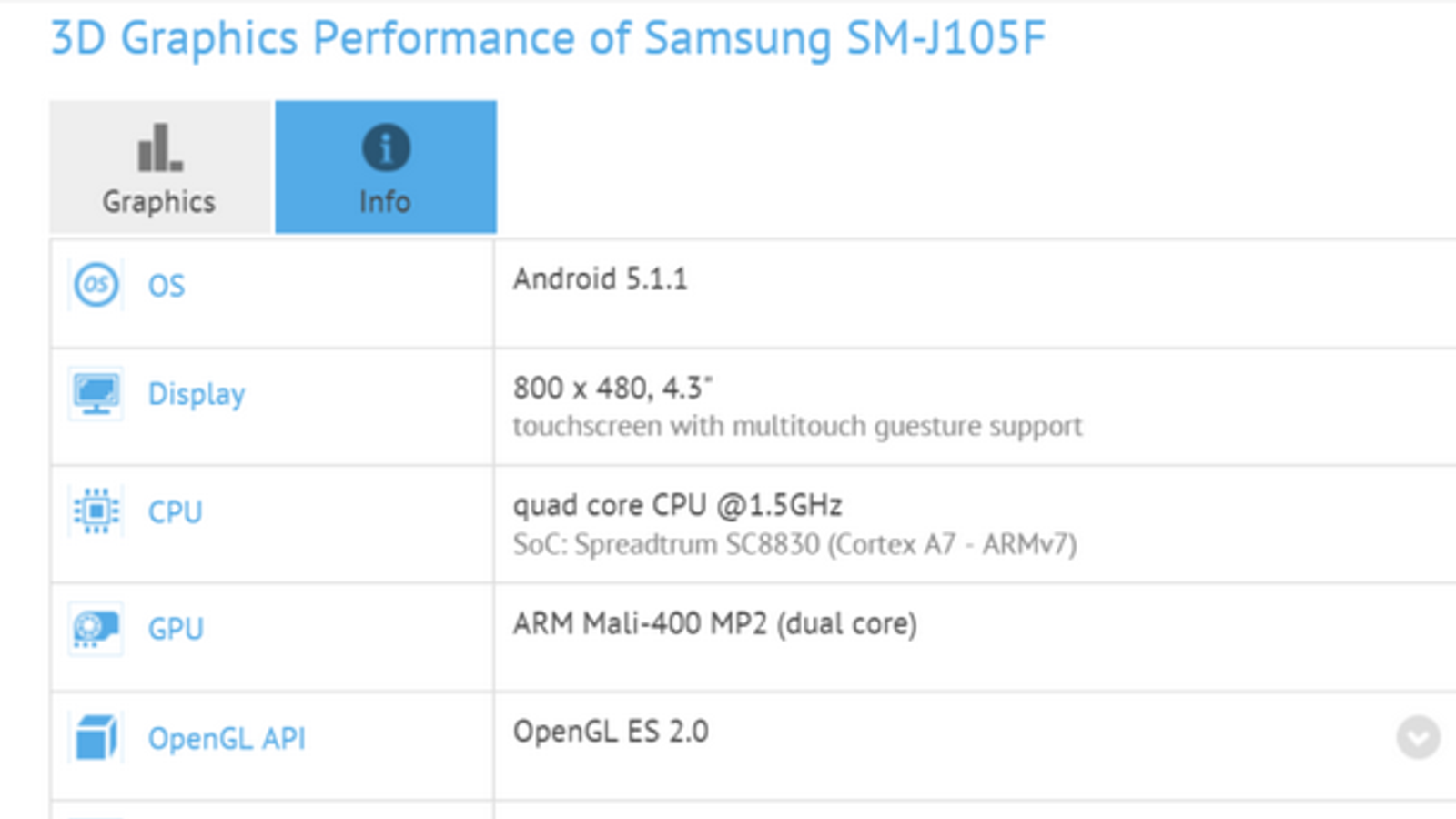This screenshot has width=1456, height=819.
Task: Click the GPU label link
Action: click(x=176, y=629)
